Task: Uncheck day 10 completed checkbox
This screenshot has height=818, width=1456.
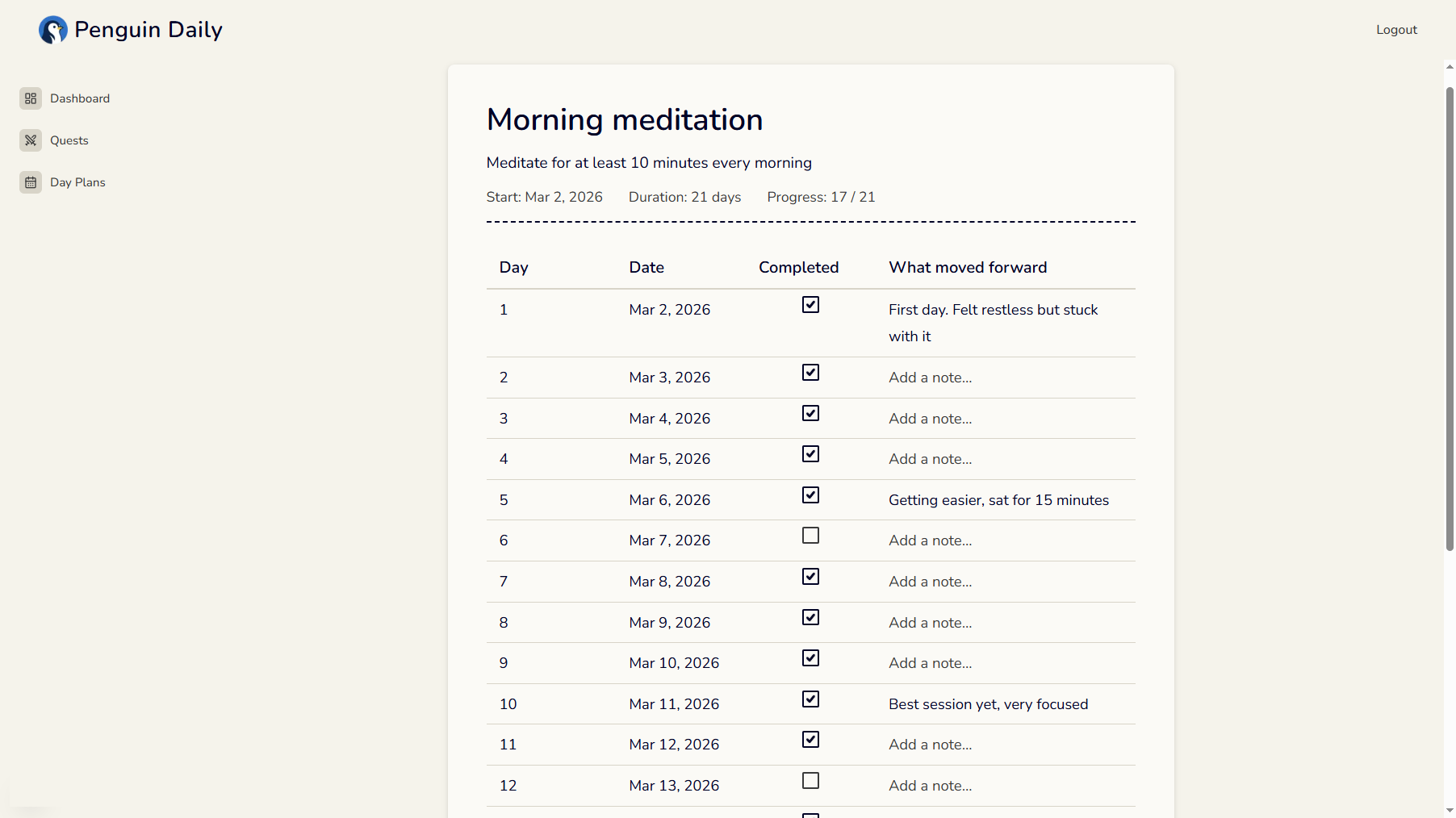Action: [810, 699]
